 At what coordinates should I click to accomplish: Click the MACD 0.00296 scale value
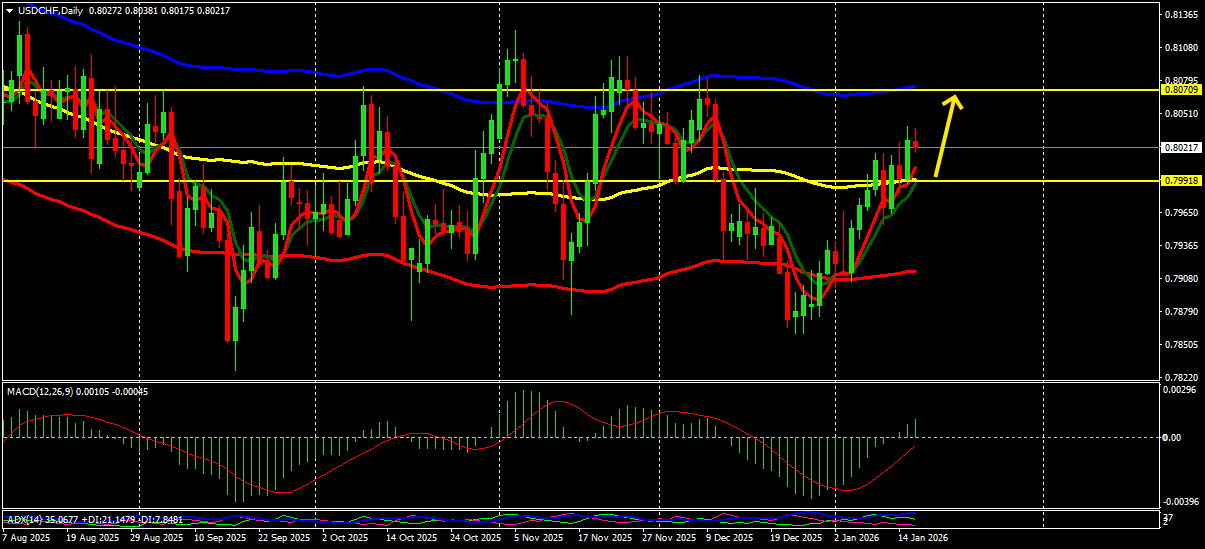click(x=1181, y=390)
